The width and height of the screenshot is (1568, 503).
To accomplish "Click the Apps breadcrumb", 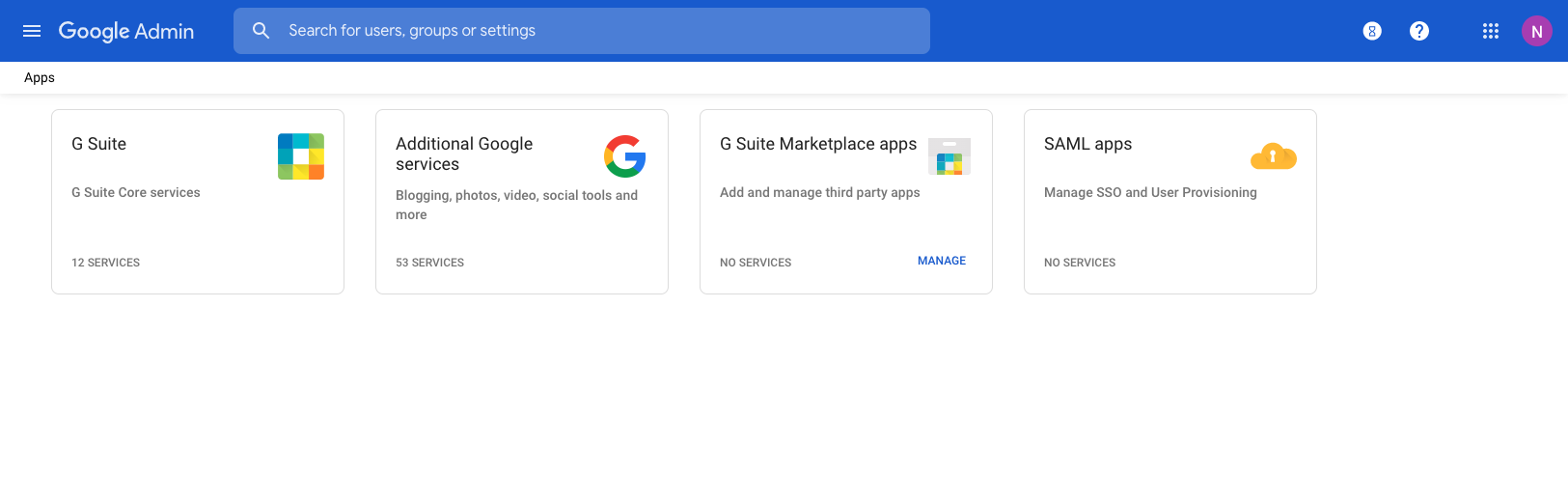I will pos(40,77).
